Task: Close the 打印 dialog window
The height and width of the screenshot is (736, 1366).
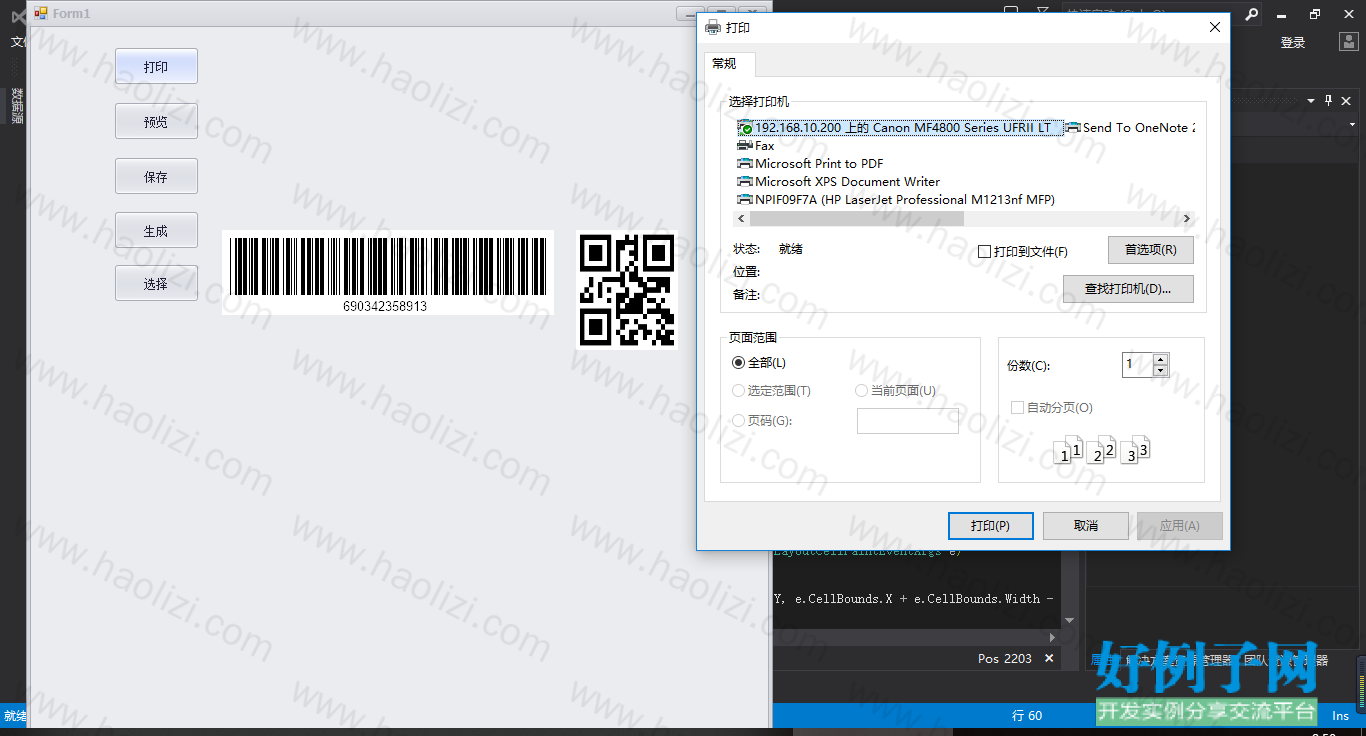Action: [1215, 28]
